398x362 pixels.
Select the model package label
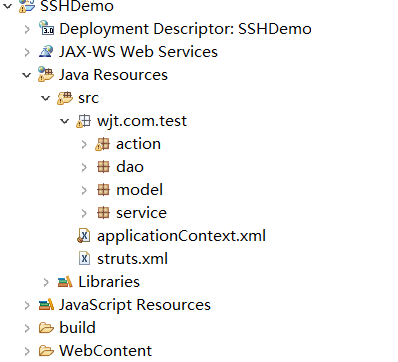click(139, 189)
